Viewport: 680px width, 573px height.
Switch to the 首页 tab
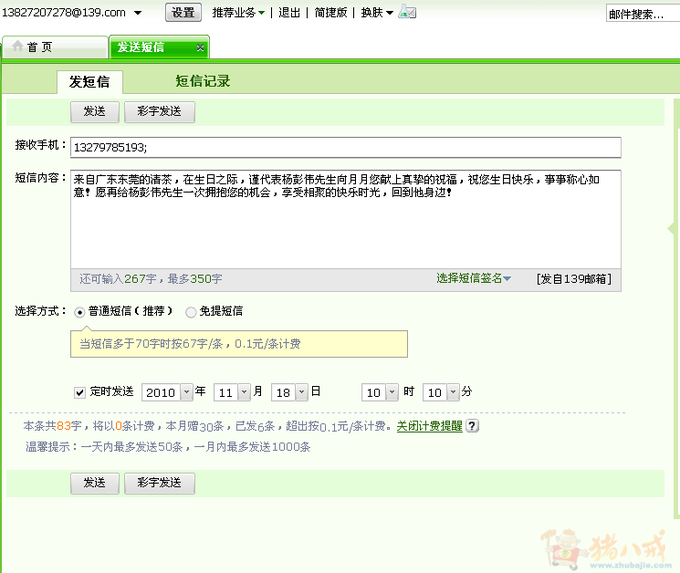[x=55, y=47]
